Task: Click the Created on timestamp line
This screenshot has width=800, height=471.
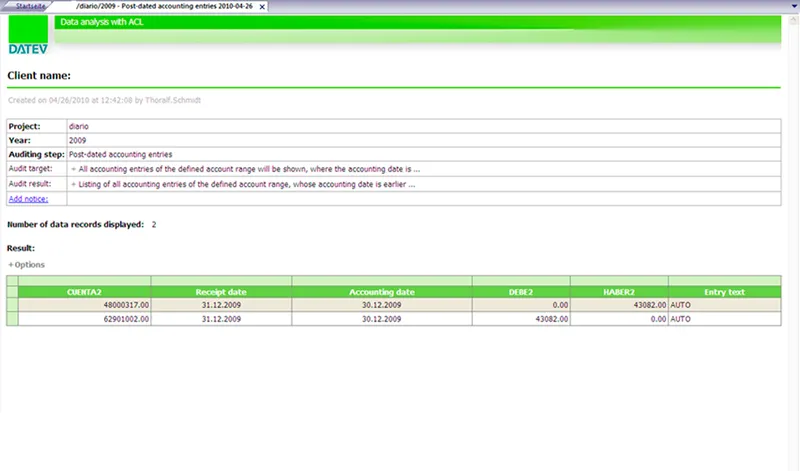Action: 104,101
